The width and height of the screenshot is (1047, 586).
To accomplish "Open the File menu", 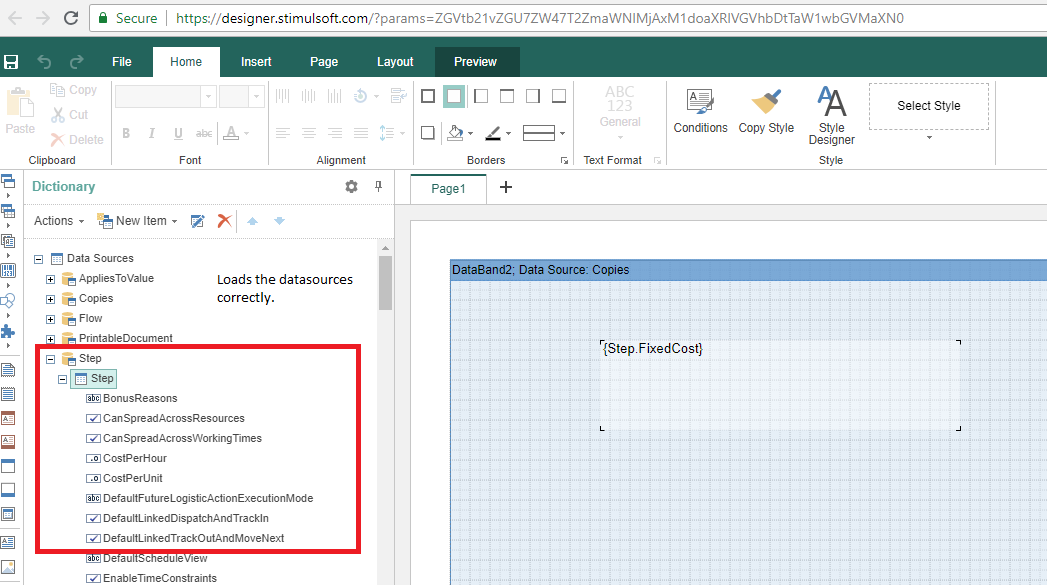I will pyautogui.click(x=122, y=62).
